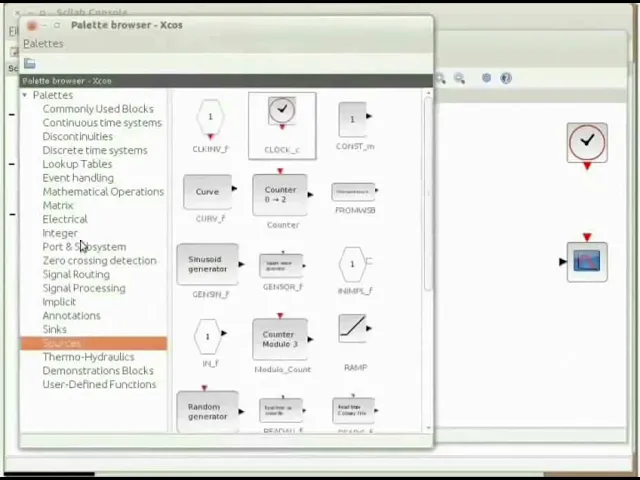
Task: Choose the CURV_f Curve block
Action: pyautogui.click(x=210, y=192)
